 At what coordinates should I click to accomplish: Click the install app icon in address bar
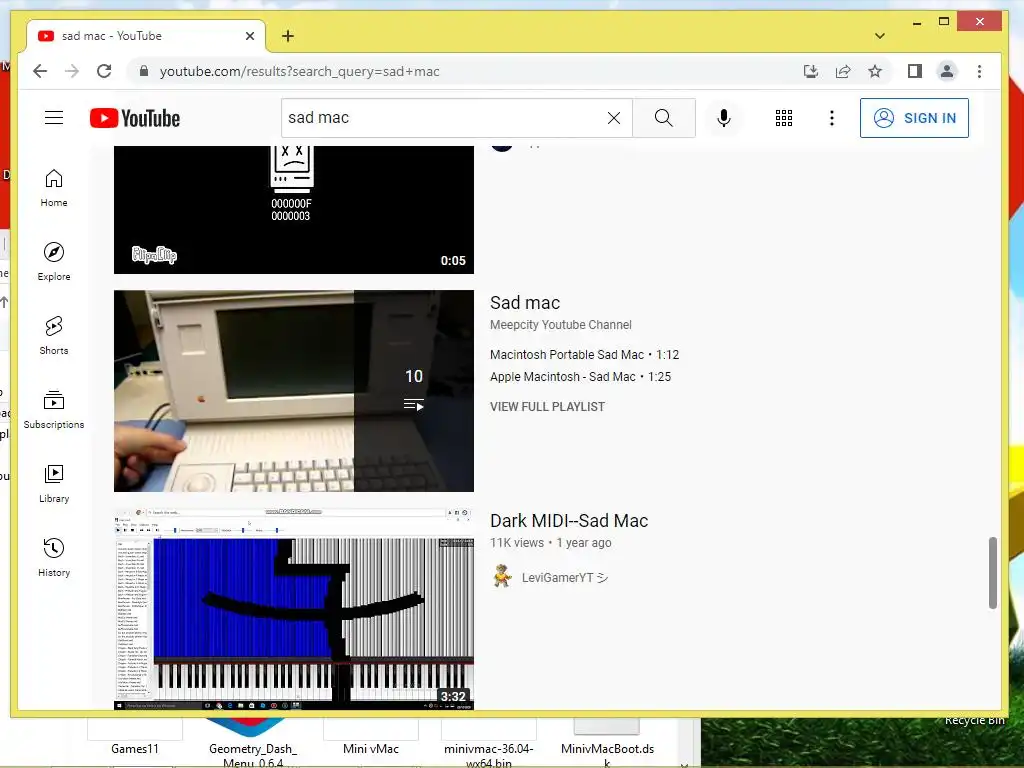click(x=810, y=71)
